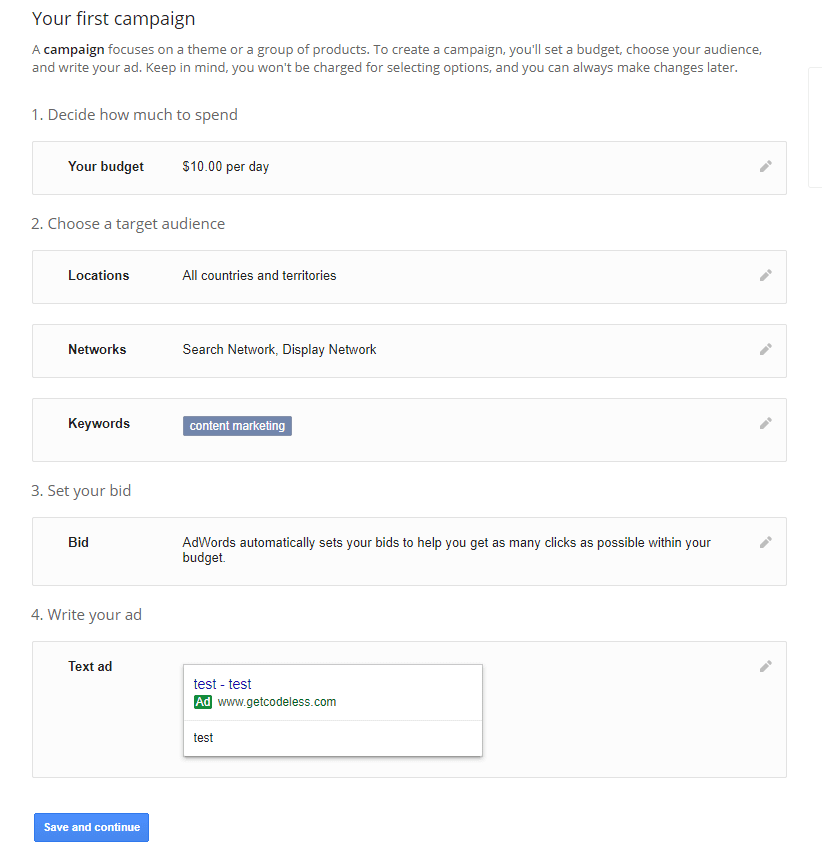822x863 pixels.
Task: Click the edit pencil for Keywords
Action: point(765,423)
